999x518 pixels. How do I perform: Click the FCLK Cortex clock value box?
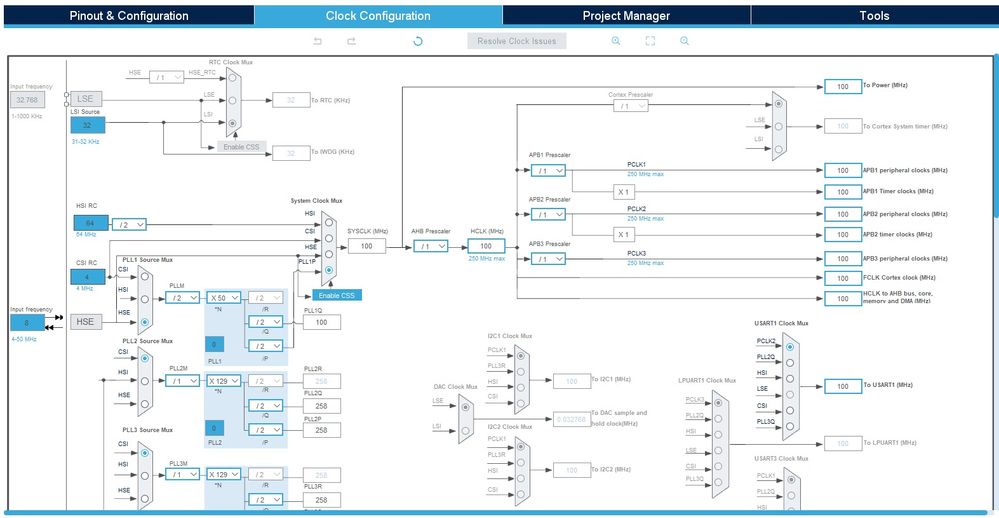click(843, 278)
